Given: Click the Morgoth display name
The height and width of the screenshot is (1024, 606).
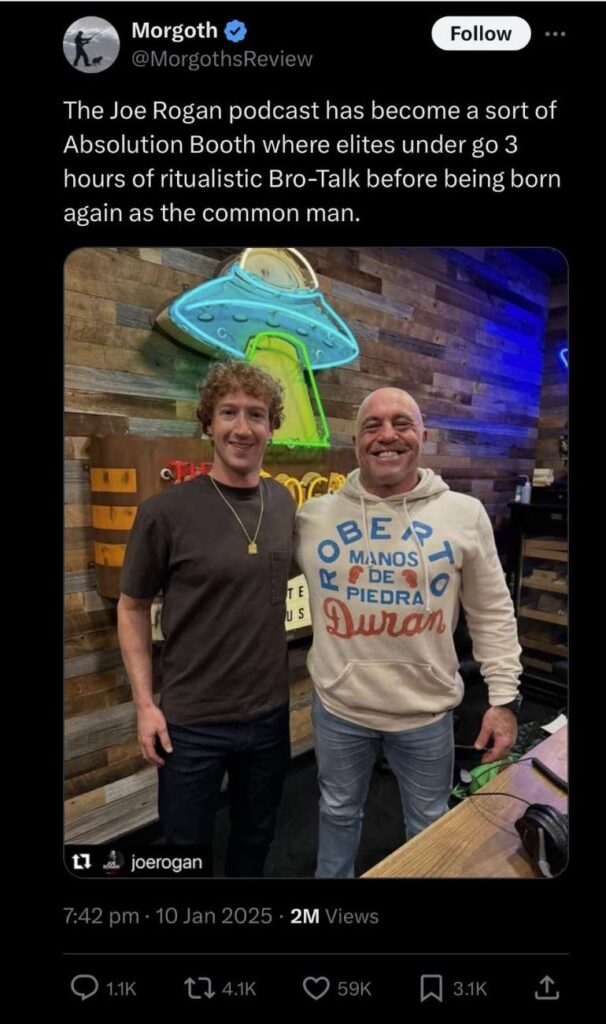Looking at the screenshot, I should [174, 30].
